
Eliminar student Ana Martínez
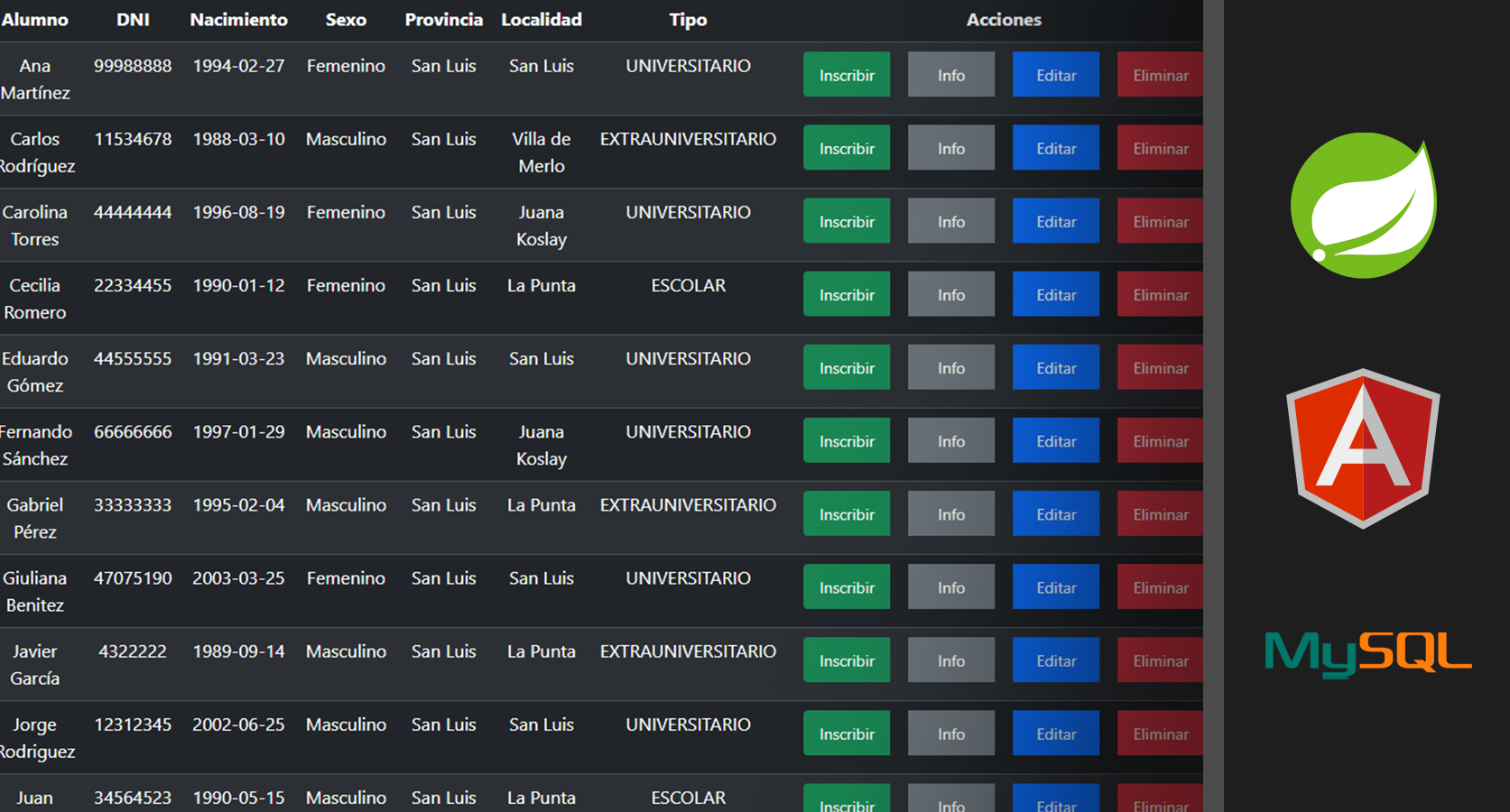1160,74
